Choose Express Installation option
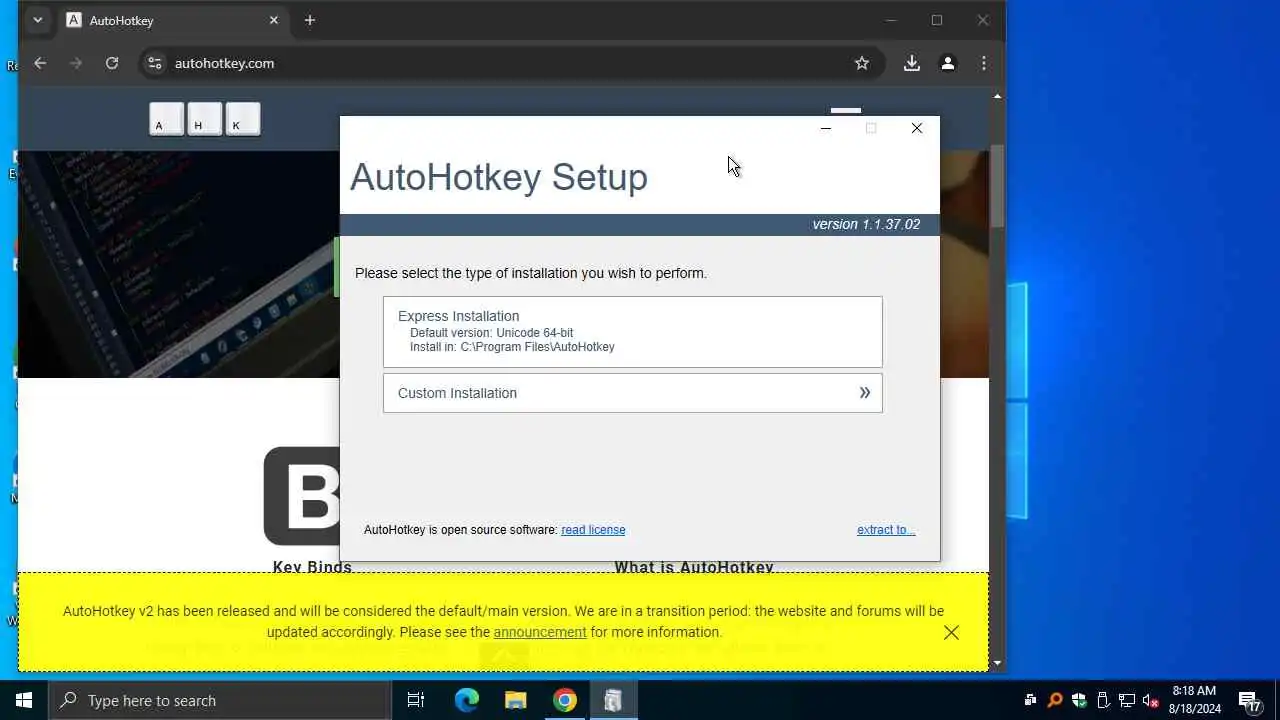 (632, 332)
